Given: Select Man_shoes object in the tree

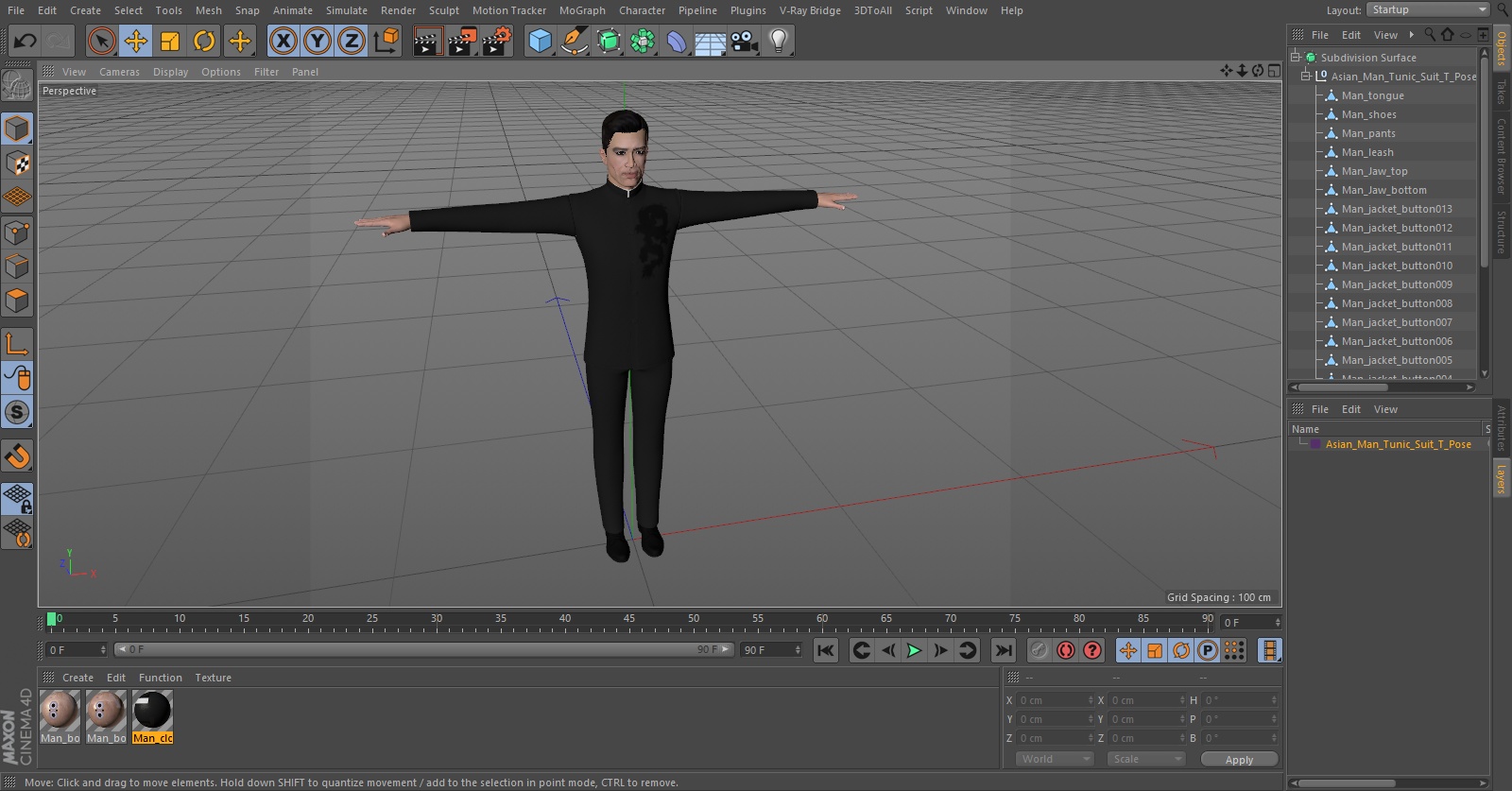Looking at the screenshot, I should pyautogui.click(x=1368, y=114).
